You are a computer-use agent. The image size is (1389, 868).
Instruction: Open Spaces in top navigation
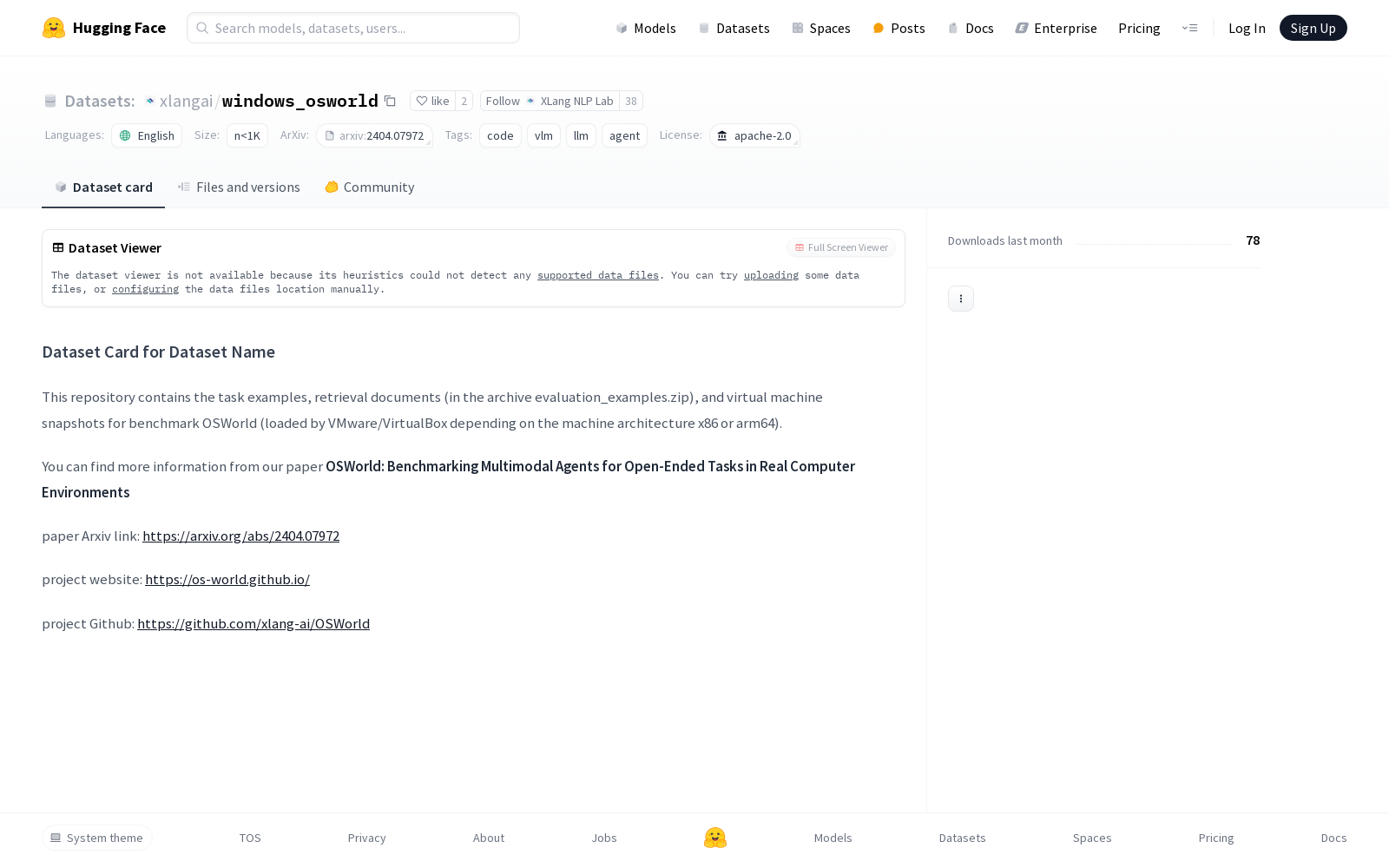[x=820, y=28]
